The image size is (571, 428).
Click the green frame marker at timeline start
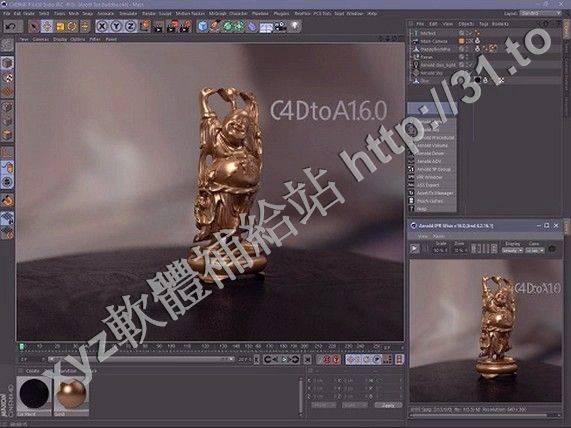(x=21, y=347)
